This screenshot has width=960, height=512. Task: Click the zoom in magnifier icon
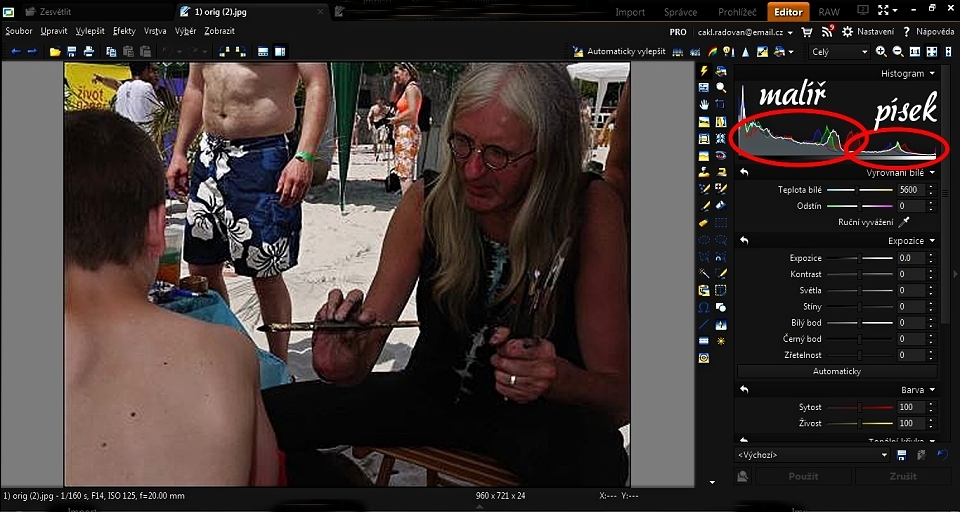[881, 51]
